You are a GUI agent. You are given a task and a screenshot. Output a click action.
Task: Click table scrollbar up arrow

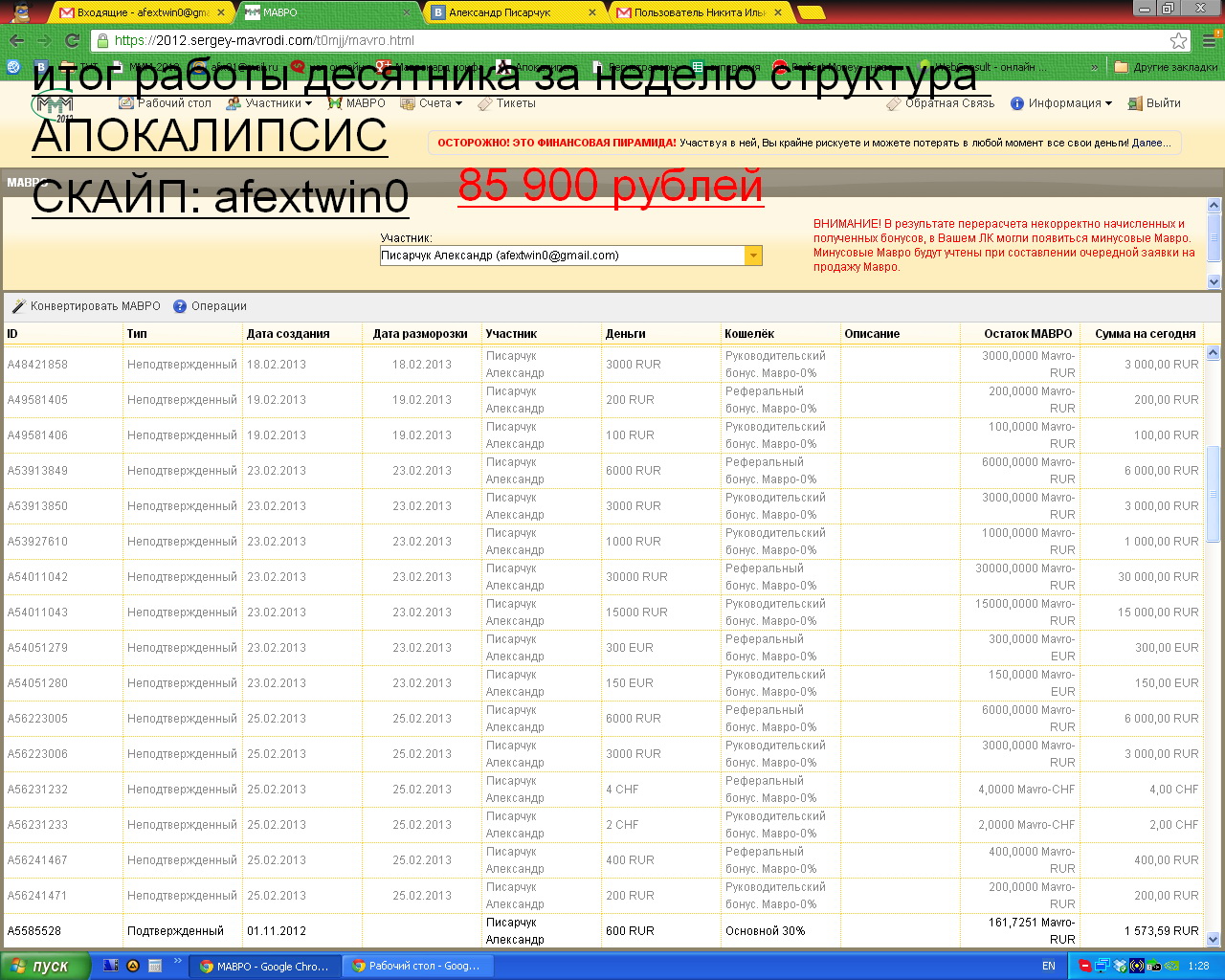click(x=1213, y=352)
